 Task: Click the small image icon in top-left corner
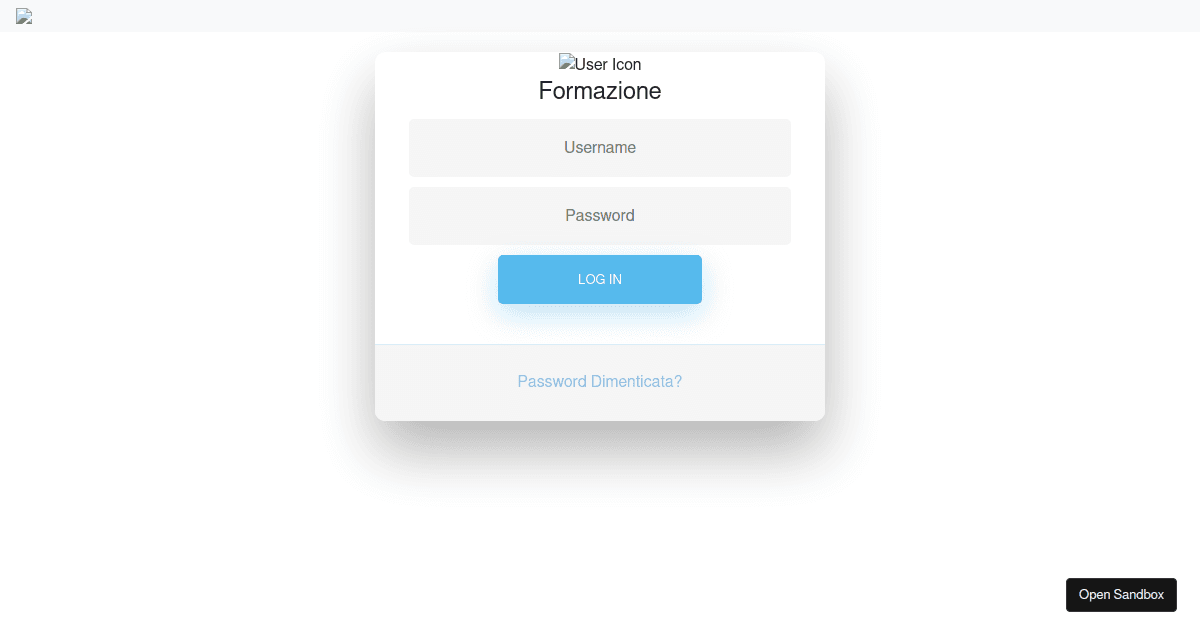click(x=23, y=16)
